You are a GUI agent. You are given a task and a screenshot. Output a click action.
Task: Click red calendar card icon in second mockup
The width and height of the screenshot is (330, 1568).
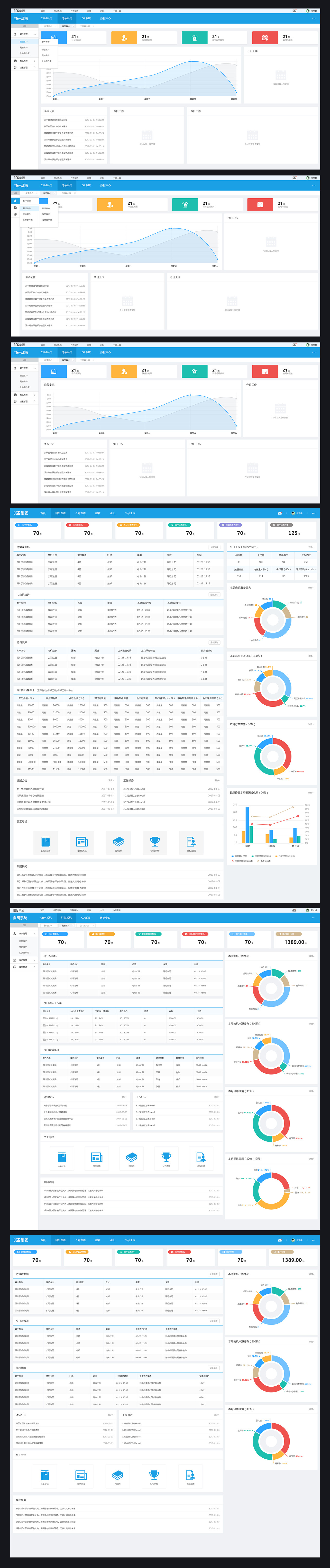tap(260, 204)
